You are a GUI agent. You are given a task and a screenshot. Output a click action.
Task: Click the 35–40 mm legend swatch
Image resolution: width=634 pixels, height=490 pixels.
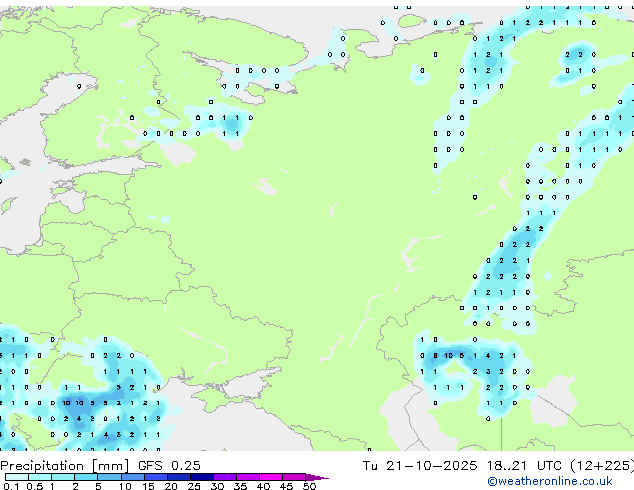247,477
